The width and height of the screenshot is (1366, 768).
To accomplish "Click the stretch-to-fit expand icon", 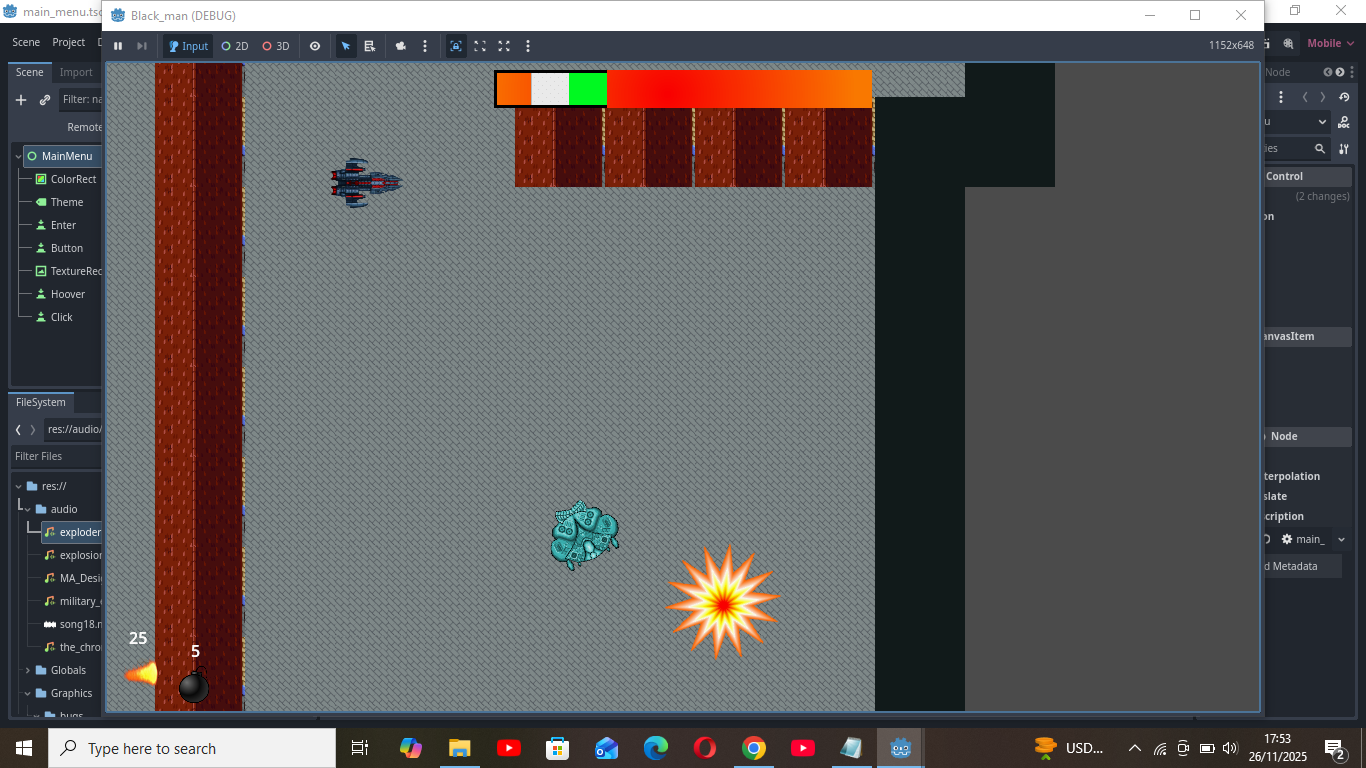I will point(504,46).
